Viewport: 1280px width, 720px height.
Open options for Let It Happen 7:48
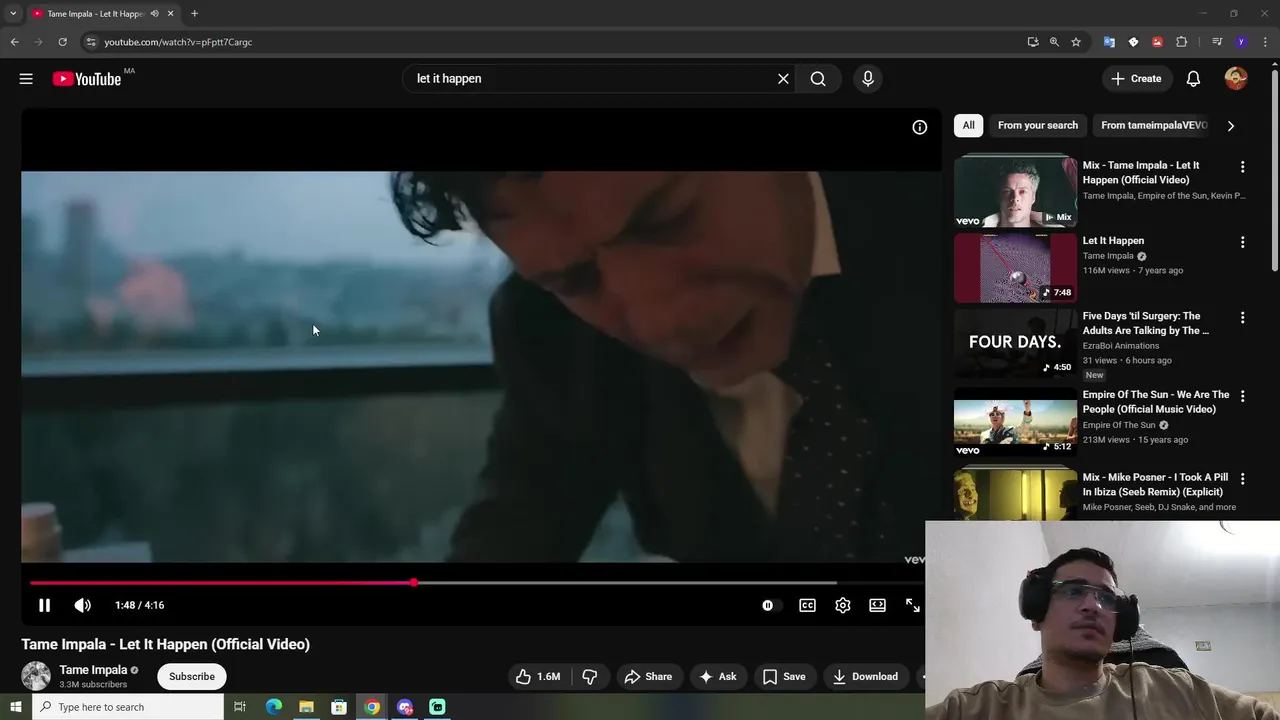[1242, 242]
